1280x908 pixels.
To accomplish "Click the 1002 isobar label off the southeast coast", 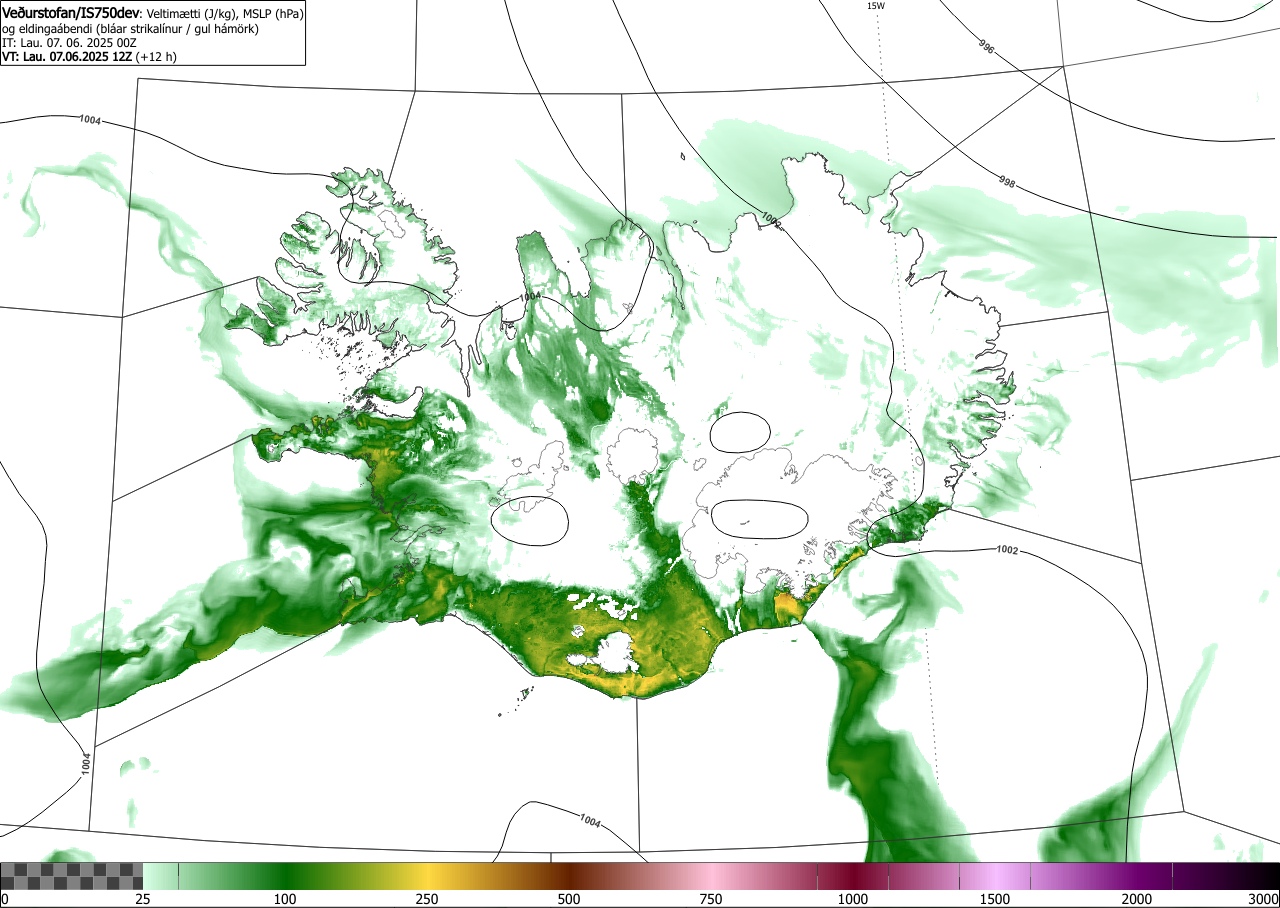I will [1007, 550].
